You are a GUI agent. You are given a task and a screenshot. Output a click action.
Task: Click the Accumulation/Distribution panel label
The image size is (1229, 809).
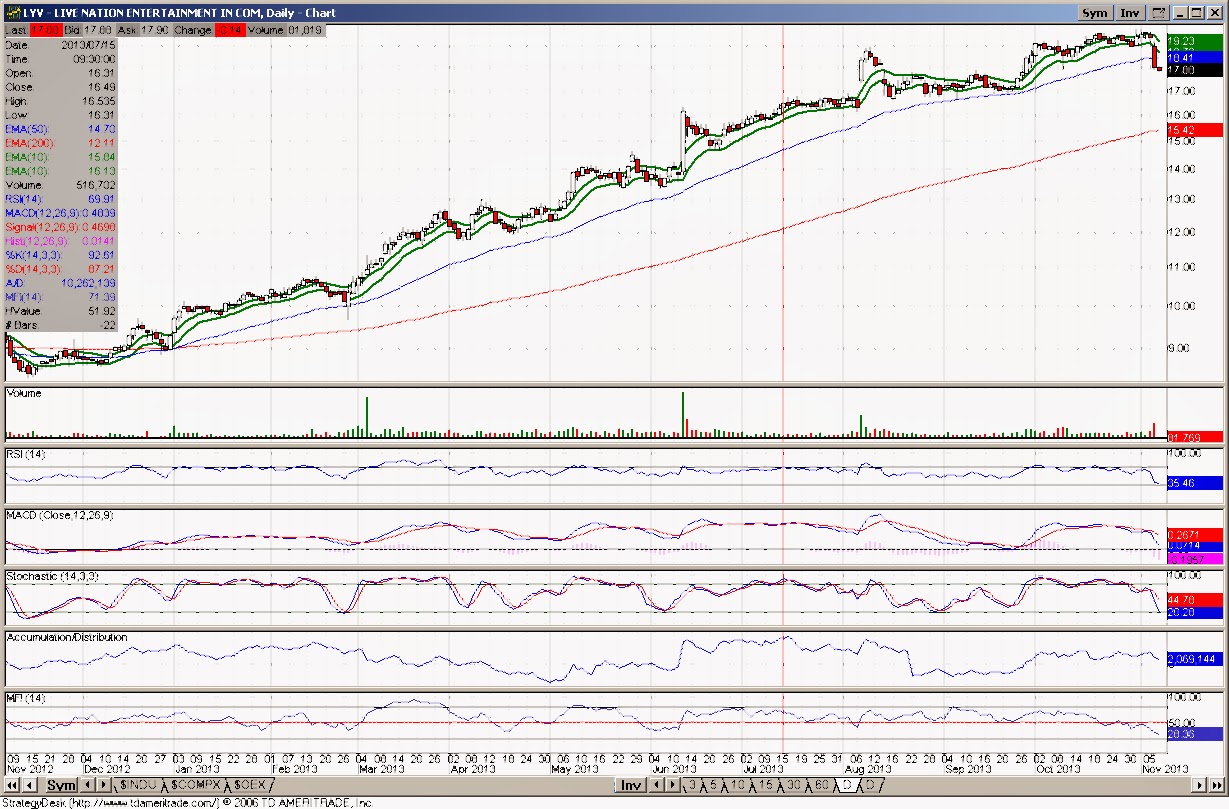pyautogui.click(x=67, y=637)
